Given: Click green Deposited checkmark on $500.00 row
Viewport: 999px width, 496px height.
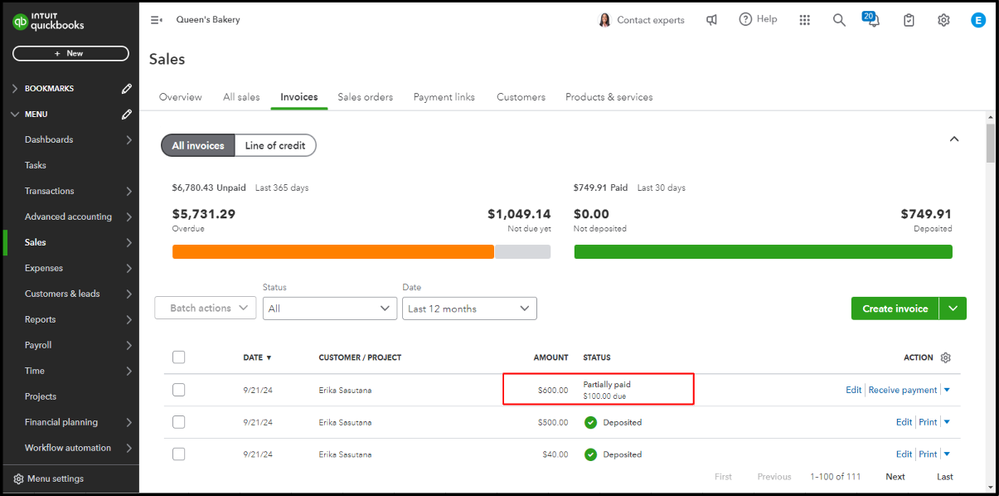Looking at the screenshot, I should [x=591, y=422].
